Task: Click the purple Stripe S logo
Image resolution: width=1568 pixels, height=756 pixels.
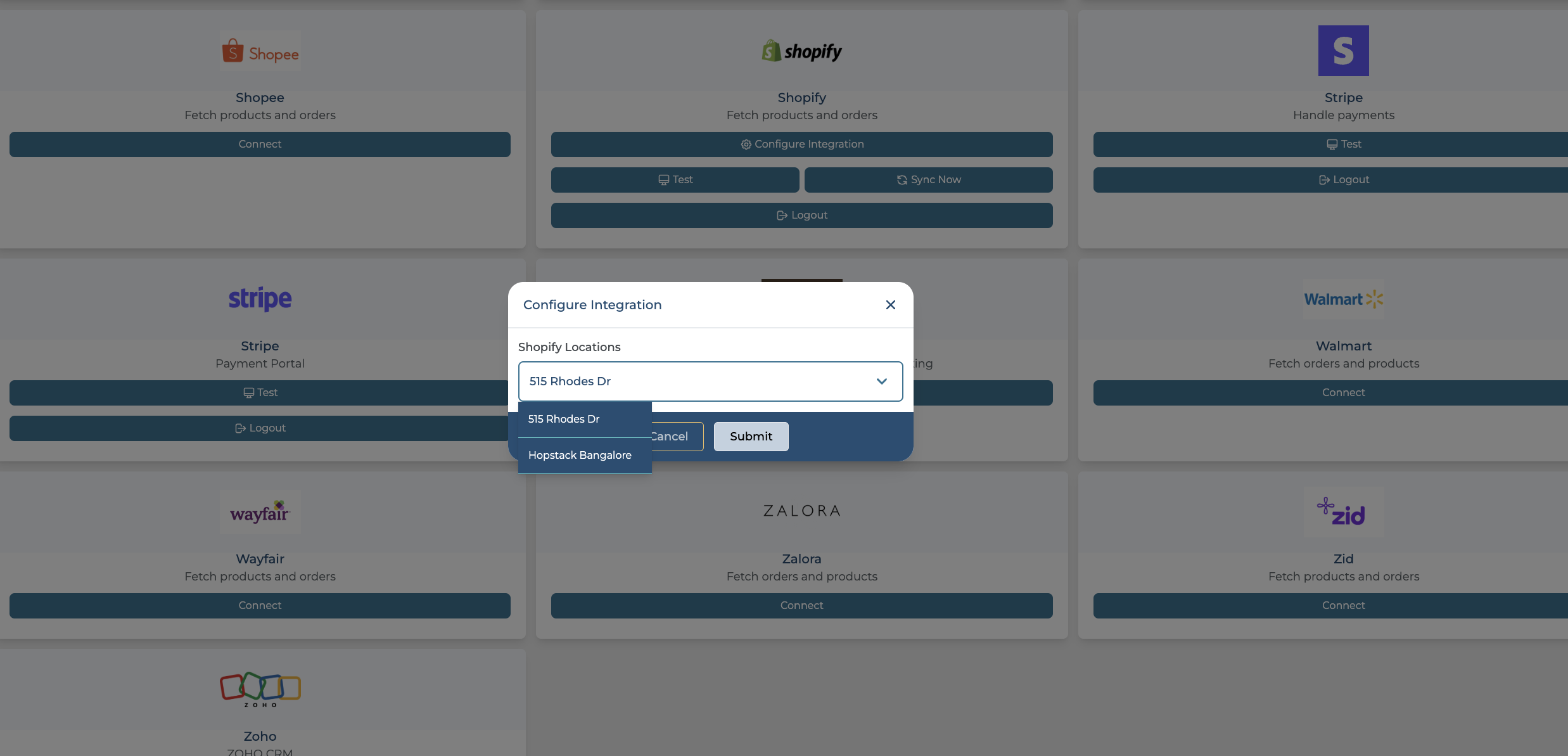Action: 1343,51
